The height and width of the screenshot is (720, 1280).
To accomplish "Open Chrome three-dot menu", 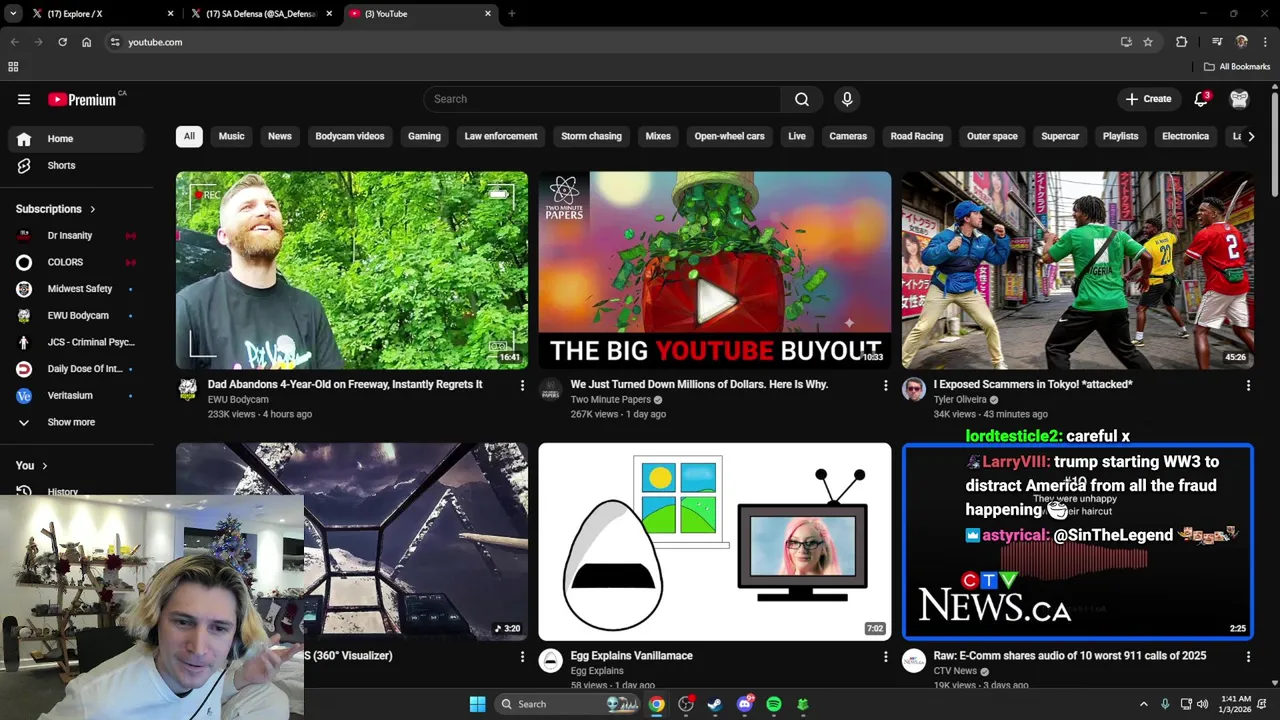I will [x=1266, y=42].
